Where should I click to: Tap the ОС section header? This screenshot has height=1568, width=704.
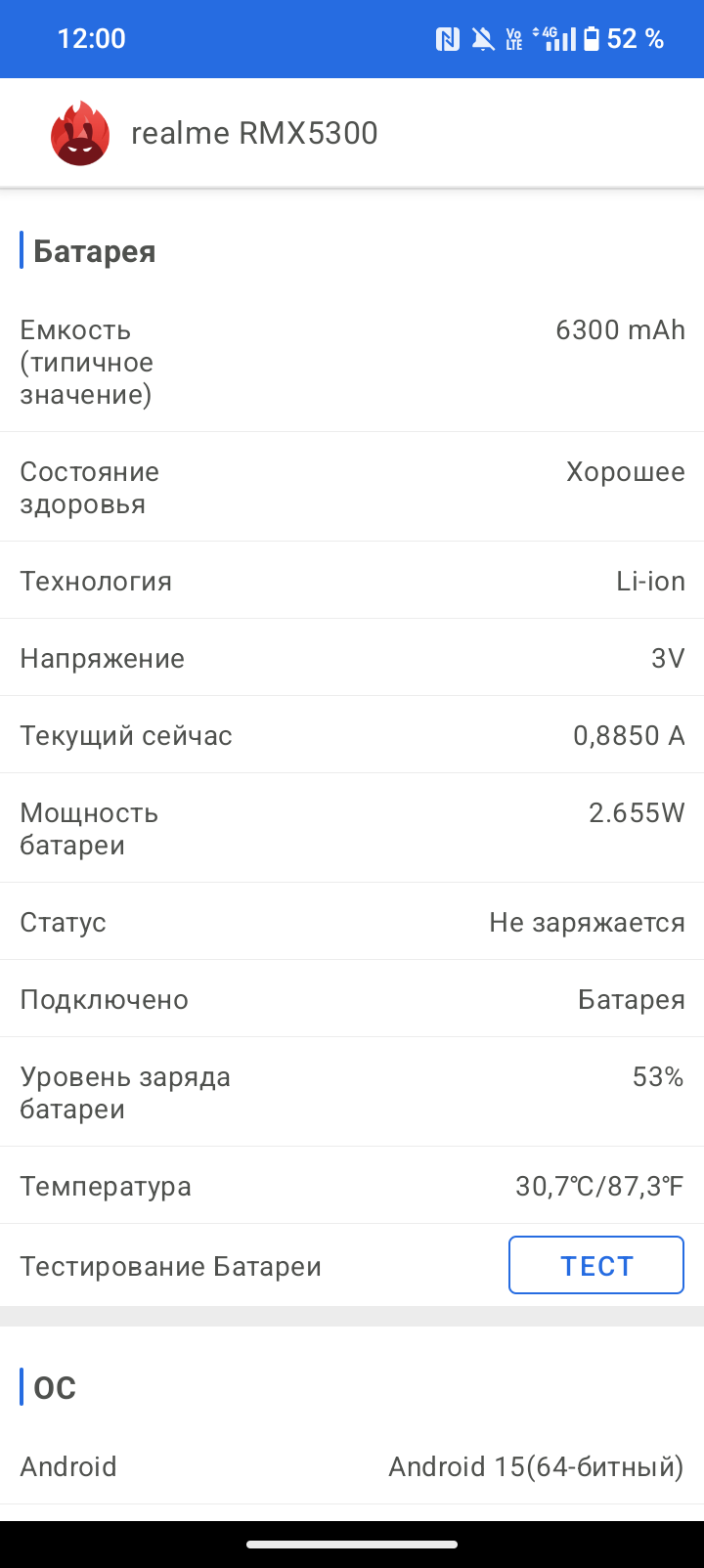55,1387
